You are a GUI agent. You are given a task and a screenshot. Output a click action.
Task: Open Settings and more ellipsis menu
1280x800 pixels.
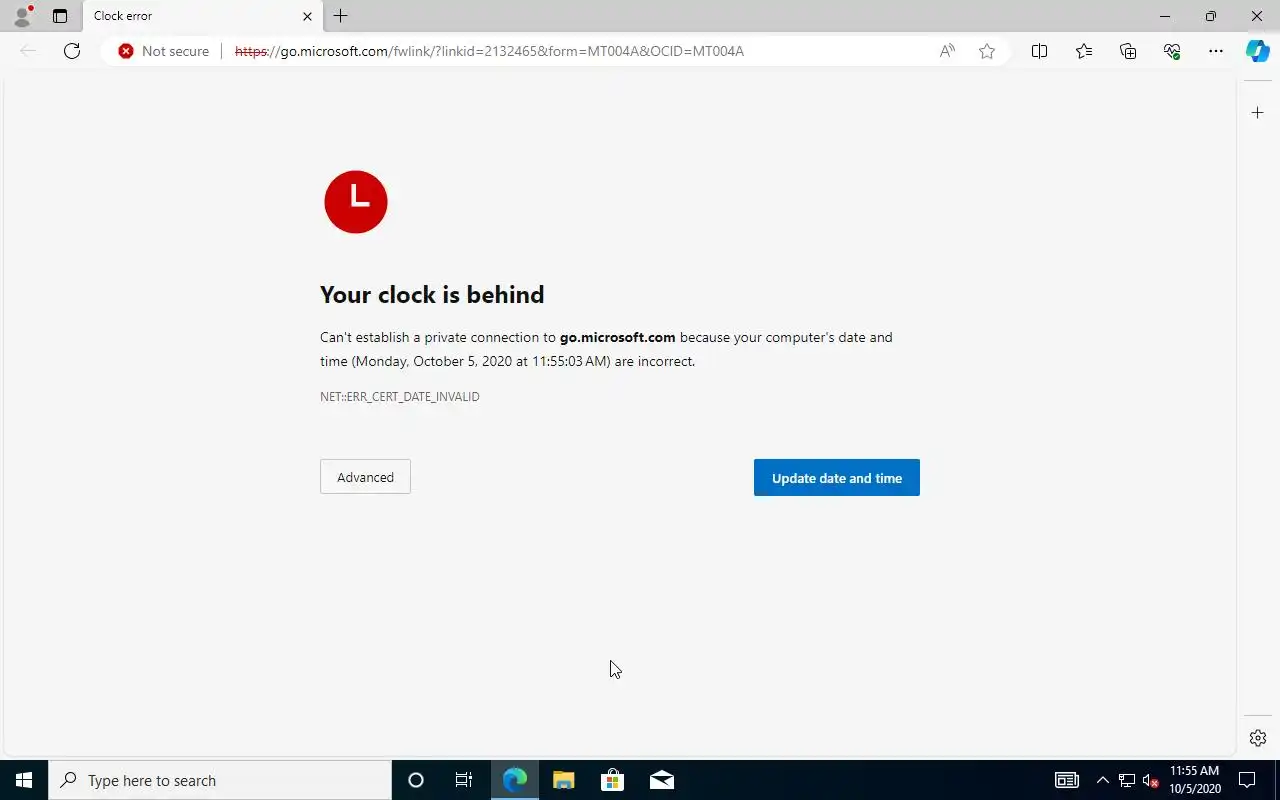pyautogui.click(x=1216, y=51)
